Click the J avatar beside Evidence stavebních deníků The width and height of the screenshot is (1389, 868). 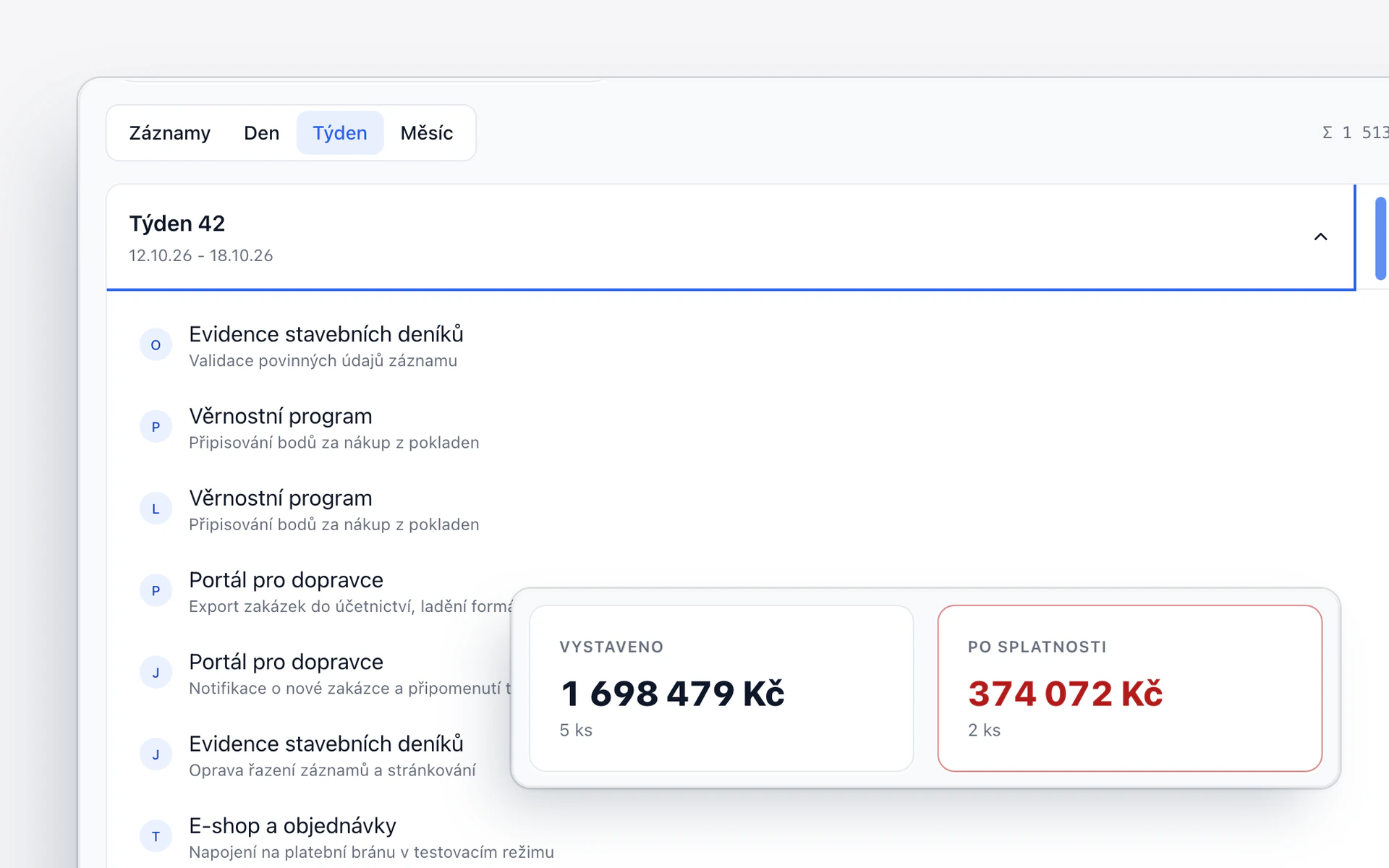[x=156, y=754]
